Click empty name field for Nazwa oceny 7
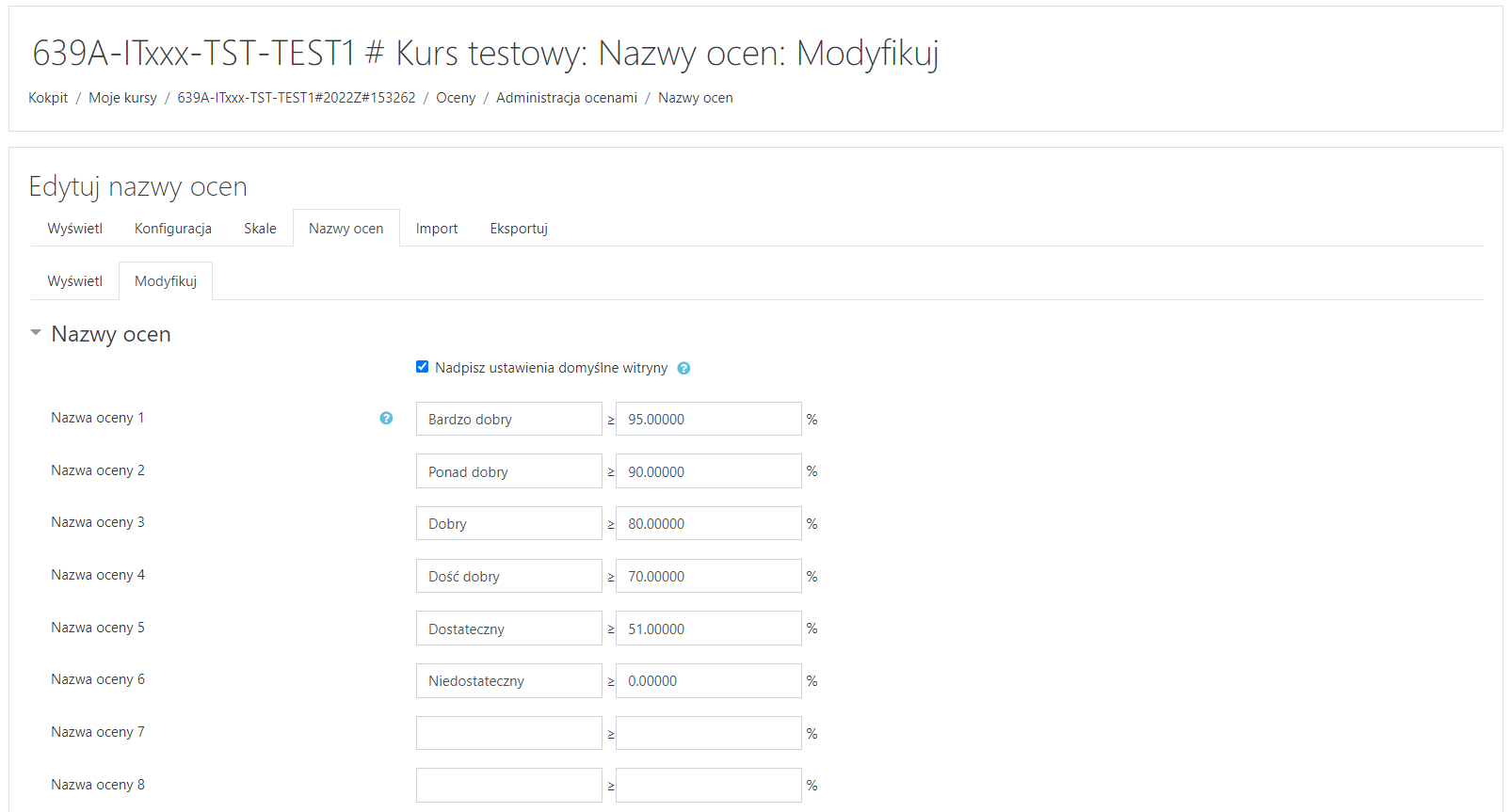The width and height of the screenshot is (1511, 812). (x=509, y=733)
